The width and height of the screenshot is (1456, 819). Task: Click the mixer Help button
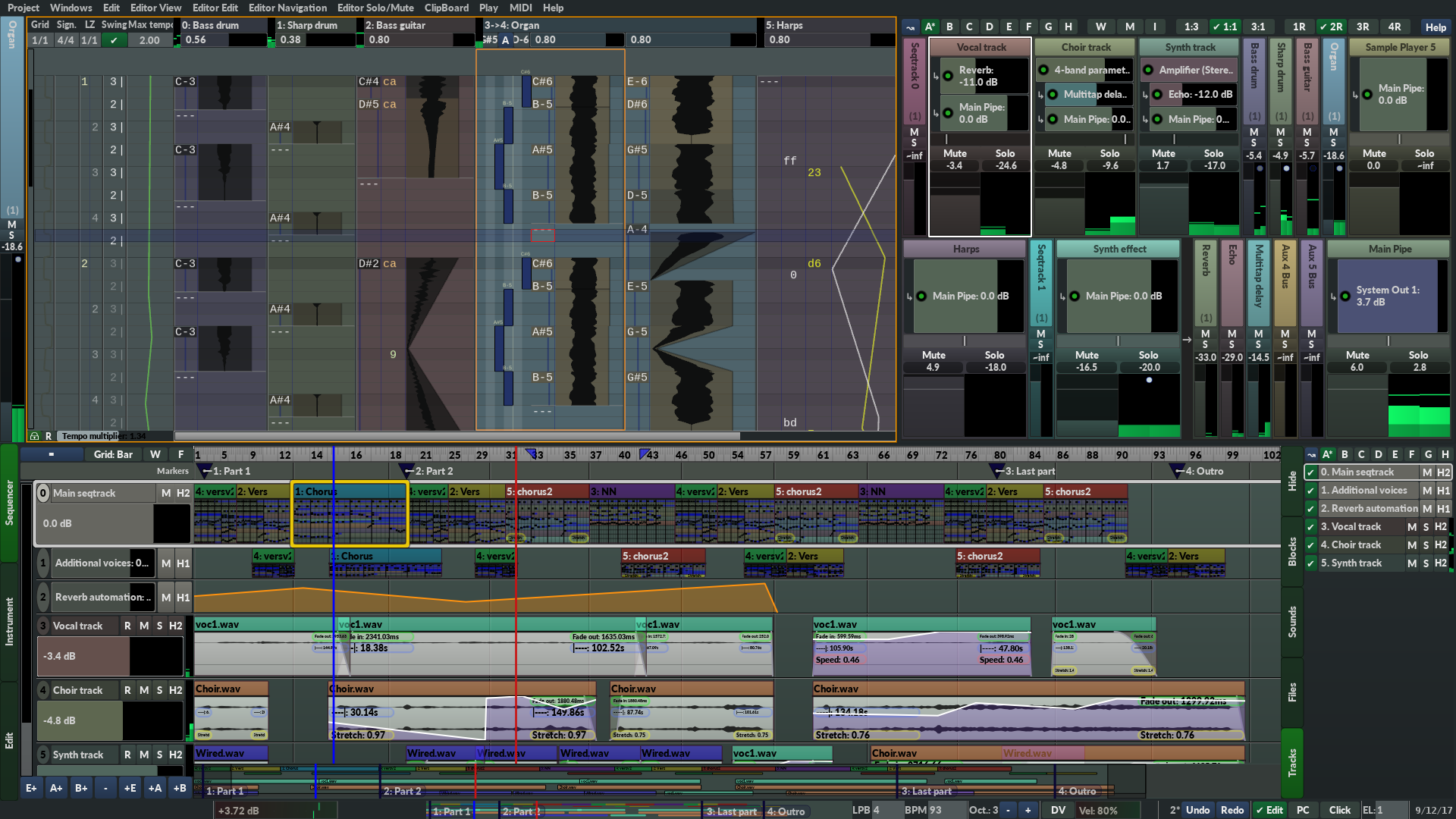click(x=1435, y=27)
